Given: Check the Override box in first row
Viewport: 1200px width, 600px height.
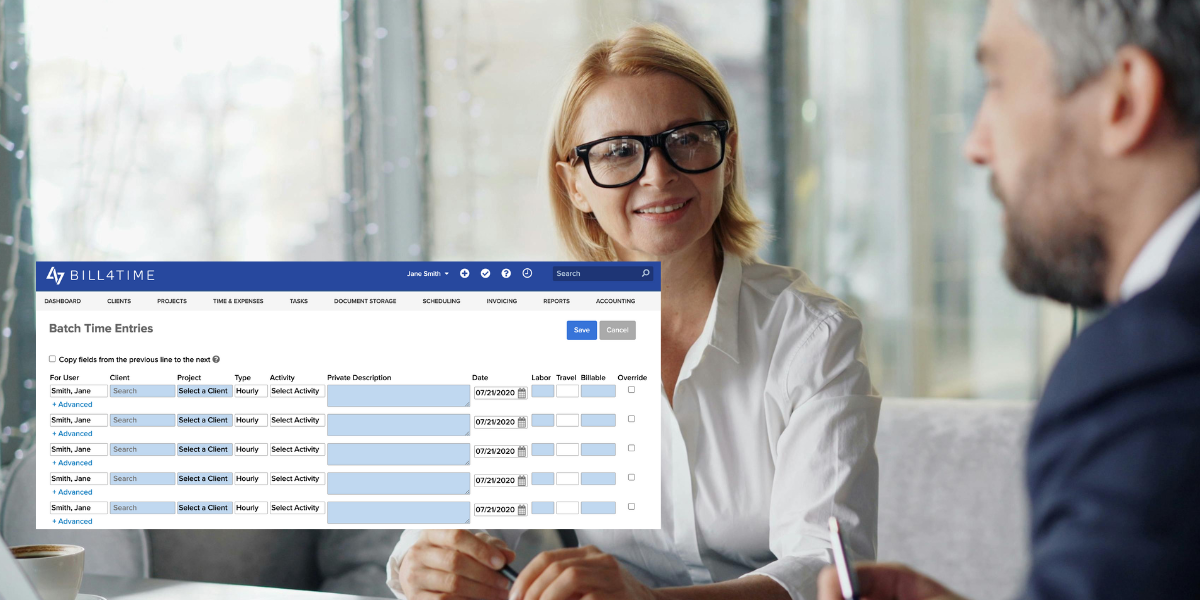Looking at the screenshot, I should 631,390.
